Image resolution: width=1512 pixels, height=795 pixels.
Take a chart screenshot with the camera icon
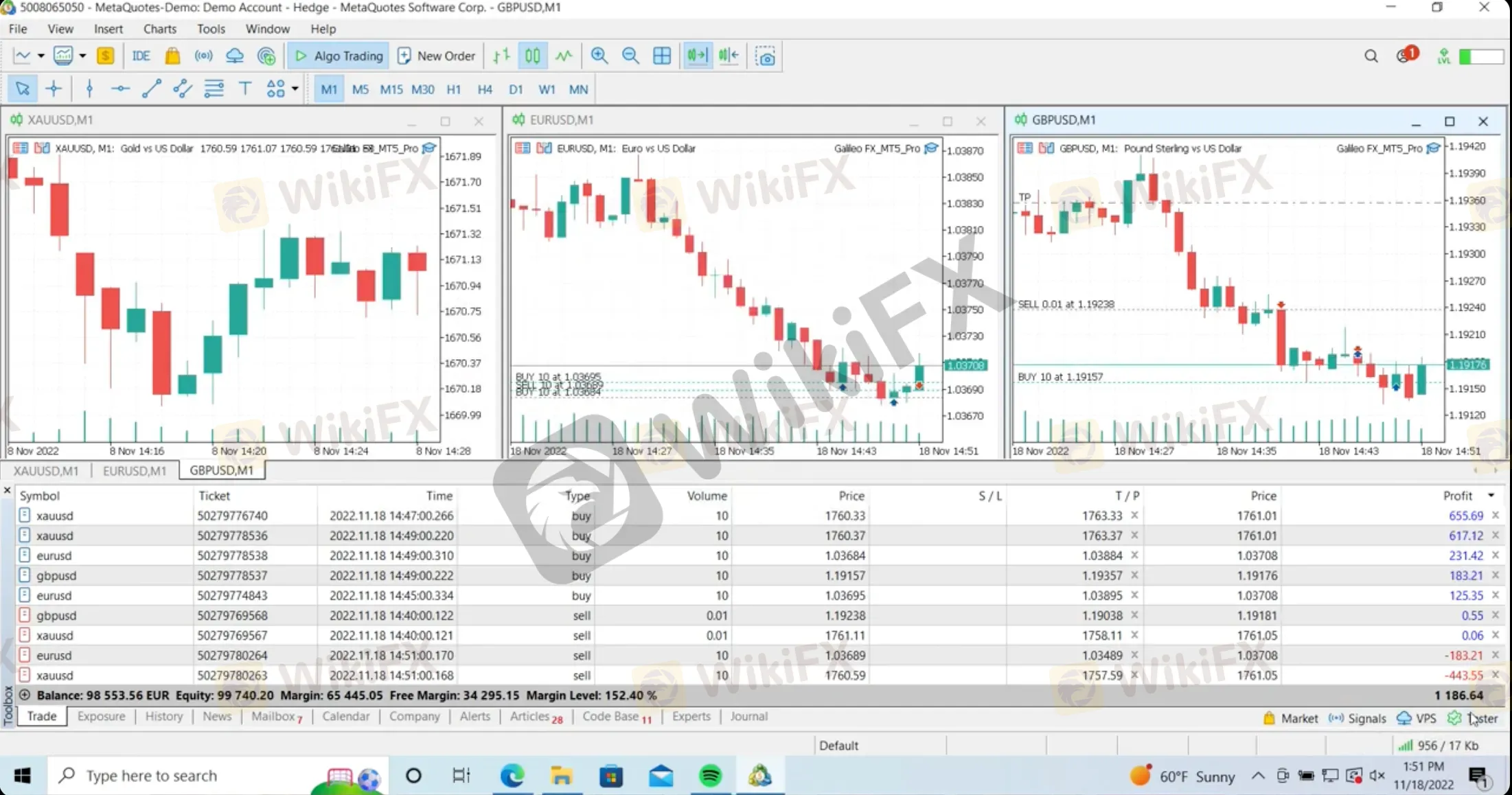click(765, 56)
